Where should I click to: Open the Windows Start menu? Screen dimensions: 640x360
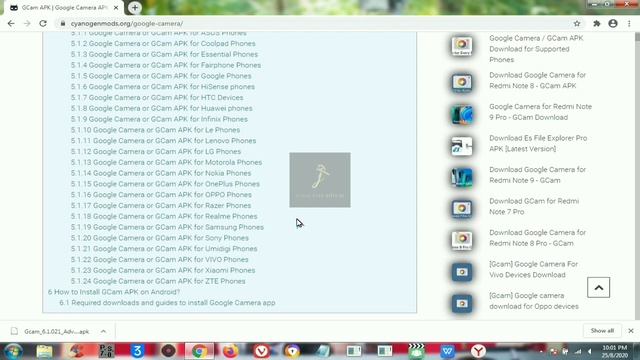click(13, 351)
